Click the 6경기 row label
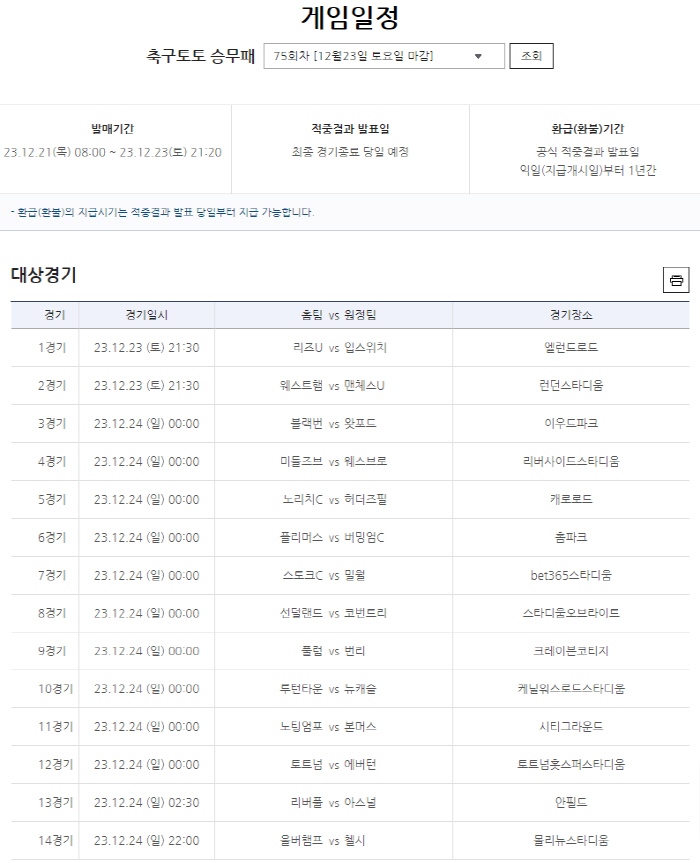700x863 pixels. click(52, 538)
